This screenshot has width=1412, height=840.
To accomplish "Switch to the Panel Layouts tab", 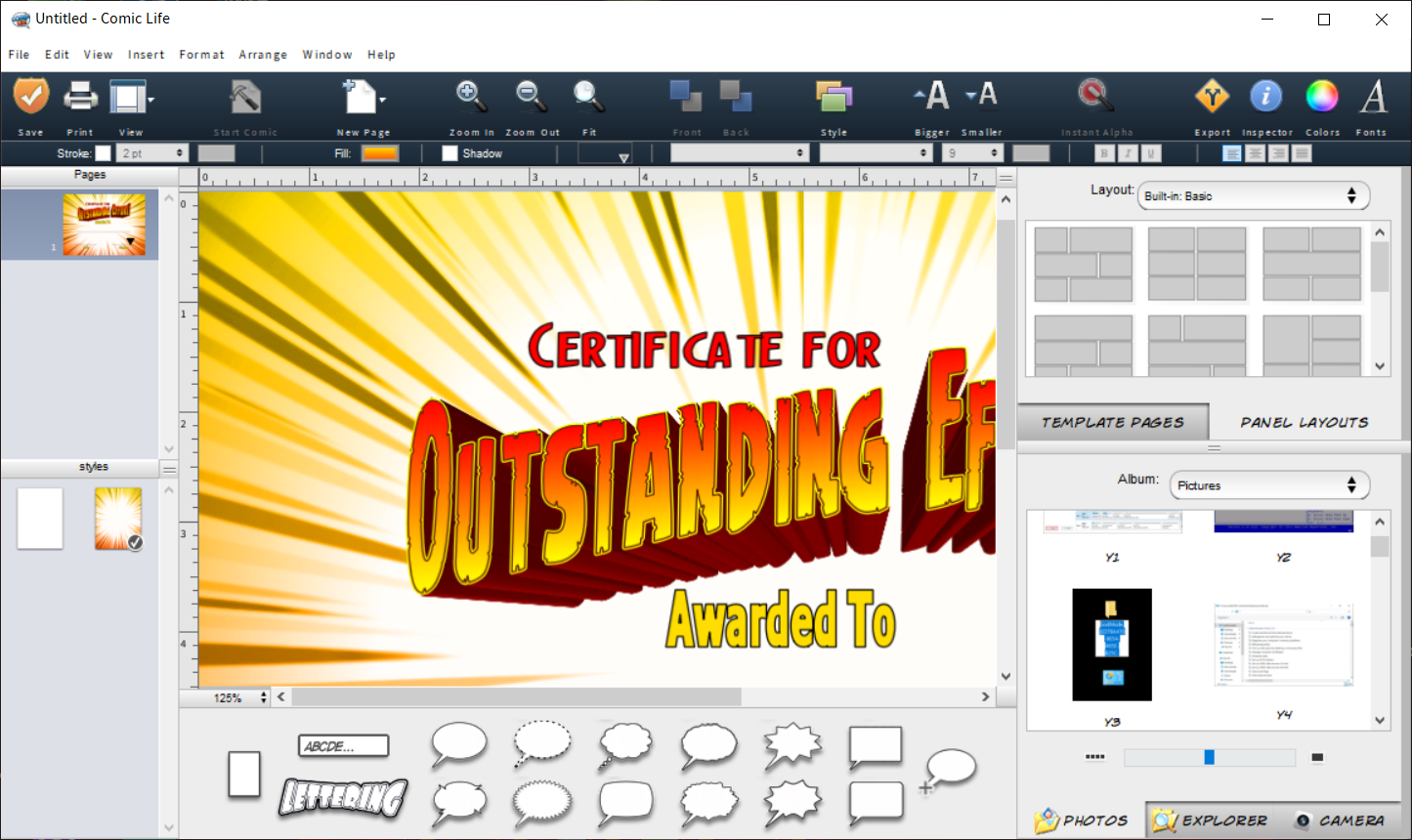I will tap(1305, 422).
